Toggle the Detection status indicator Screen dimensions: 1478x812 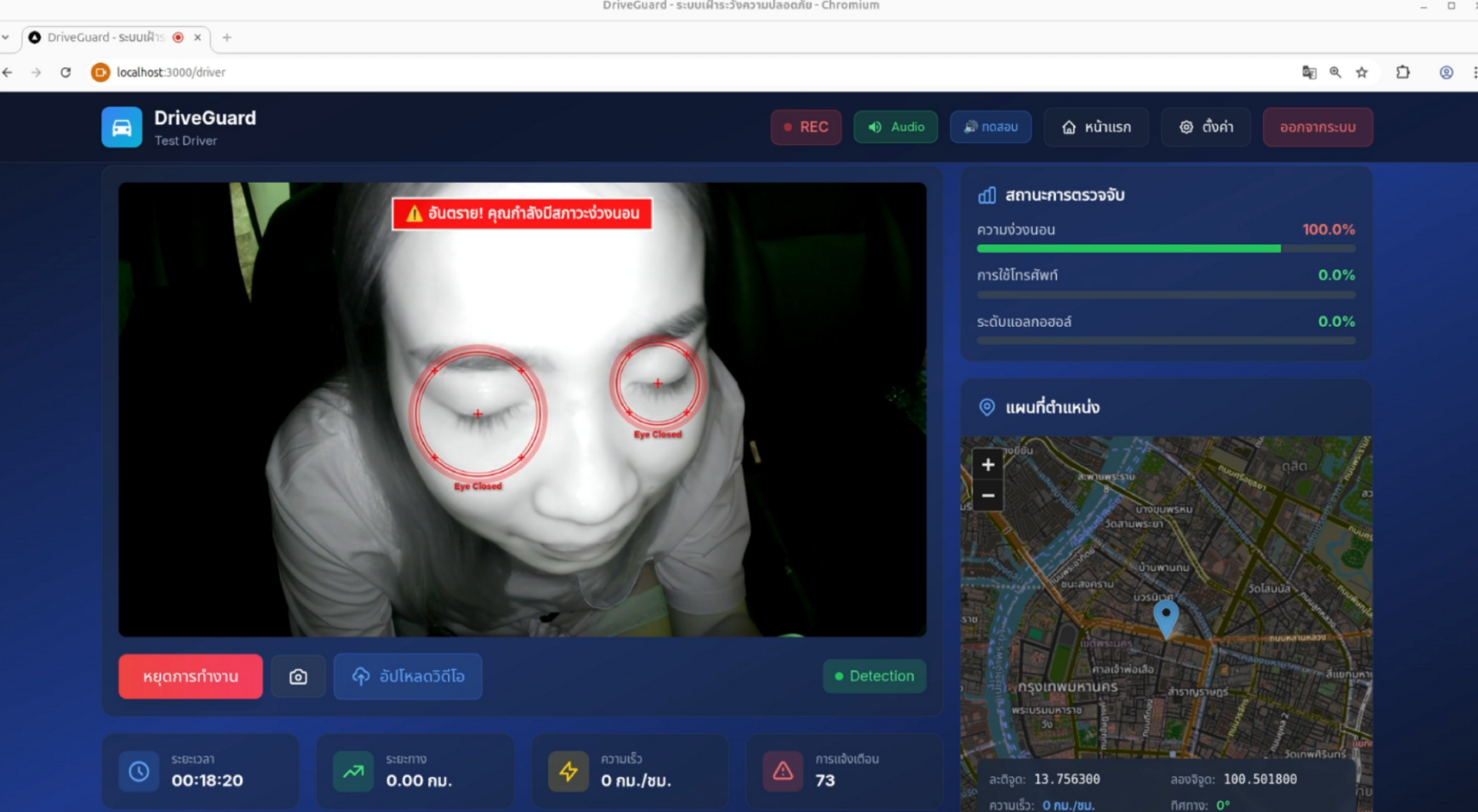[x=874, y=676]
